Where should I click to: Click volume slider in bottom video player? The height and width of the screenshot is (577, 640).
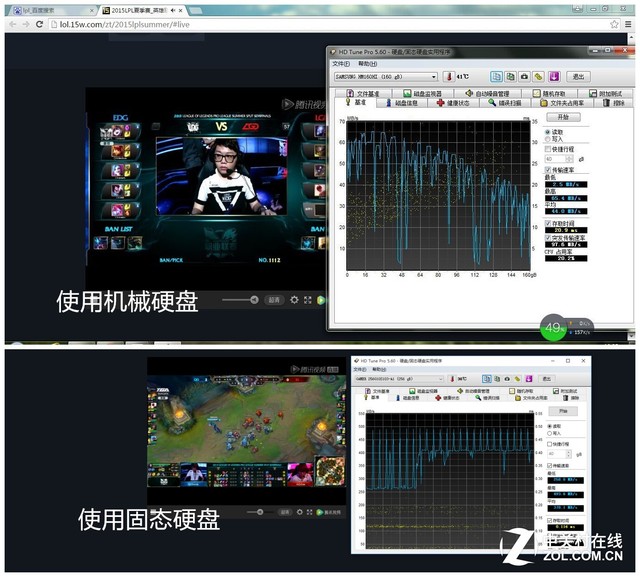260,512
